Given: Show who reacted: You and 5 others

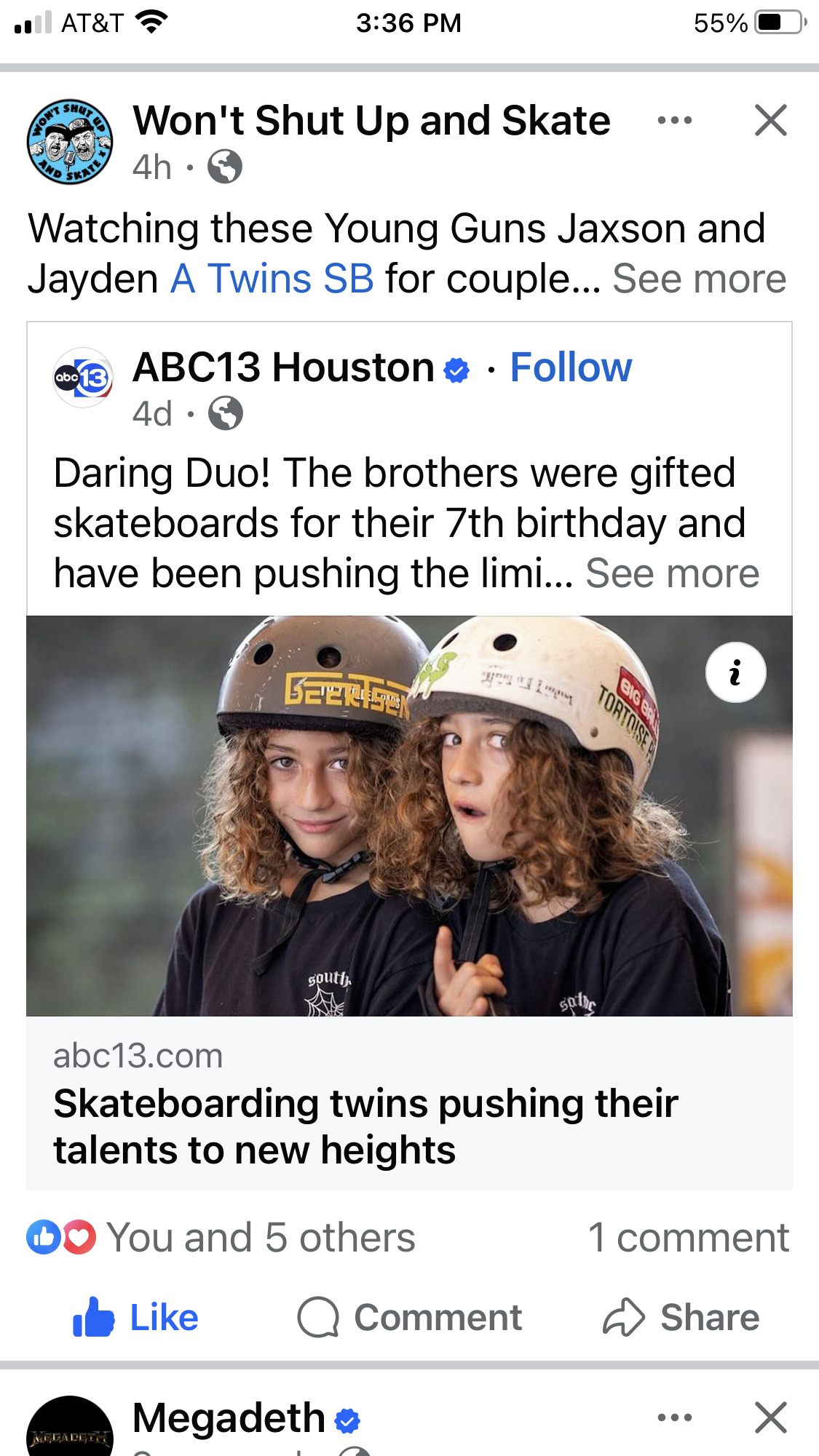Looking at the screenshot, I should (x=261, y=1237).
